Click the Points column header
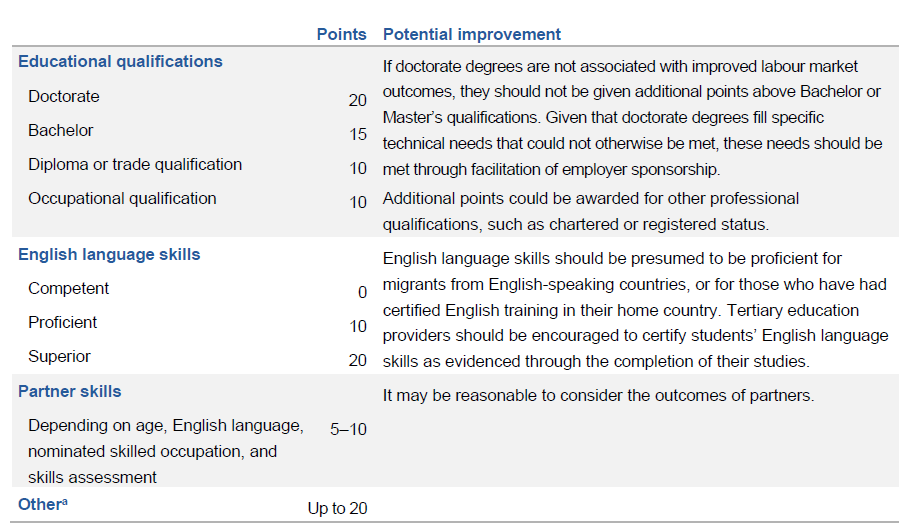914x530 pixels. [x=341, y=34]
